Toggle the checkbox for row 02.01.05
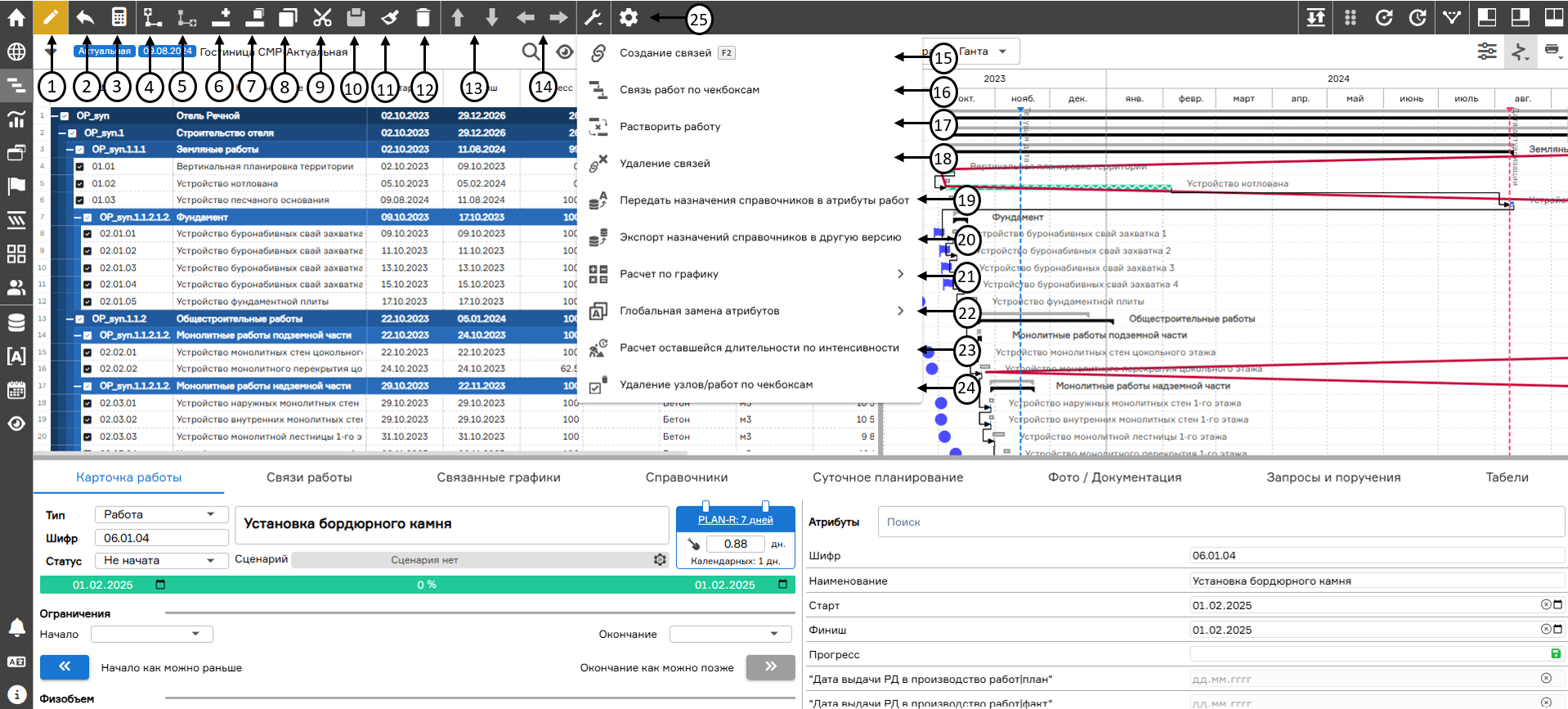 tap(87, 302)
